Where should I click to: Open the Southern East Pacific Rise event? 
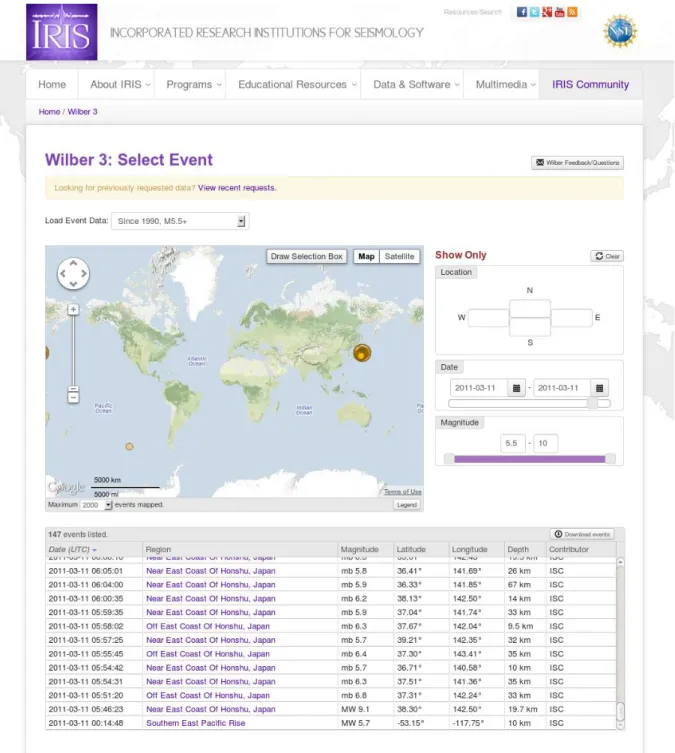click(195, 723)
